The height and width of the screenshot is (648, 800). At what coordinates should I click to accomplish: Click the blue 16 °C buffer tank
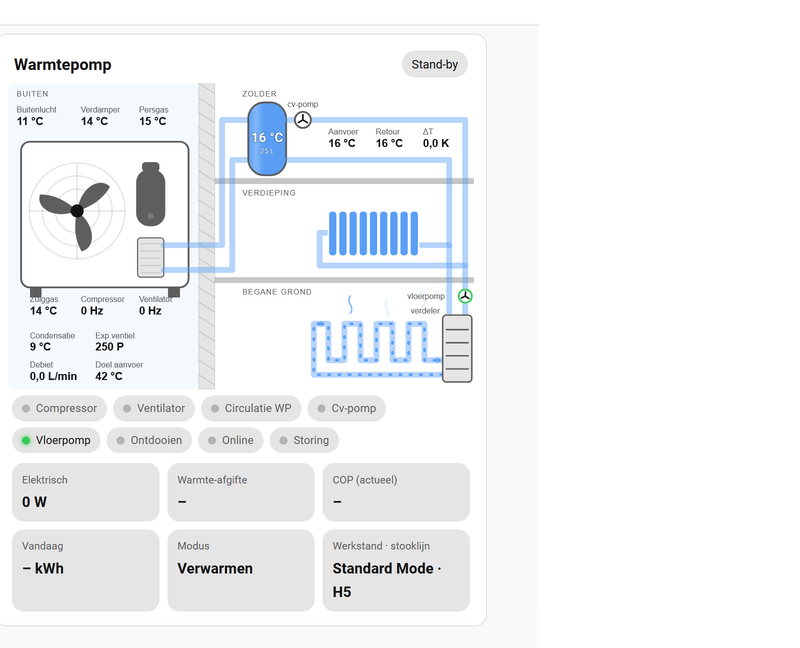[x=267, y=139]
